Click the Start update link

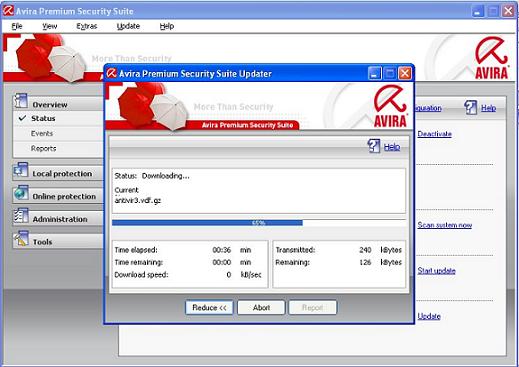[436, 270]
